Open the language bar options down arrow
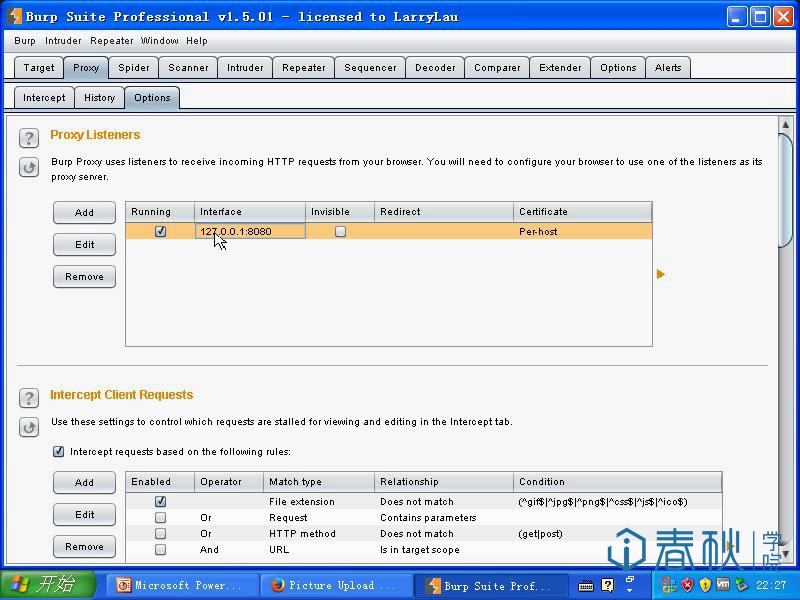The image size is (800, 600). click(x=630, y=590)
